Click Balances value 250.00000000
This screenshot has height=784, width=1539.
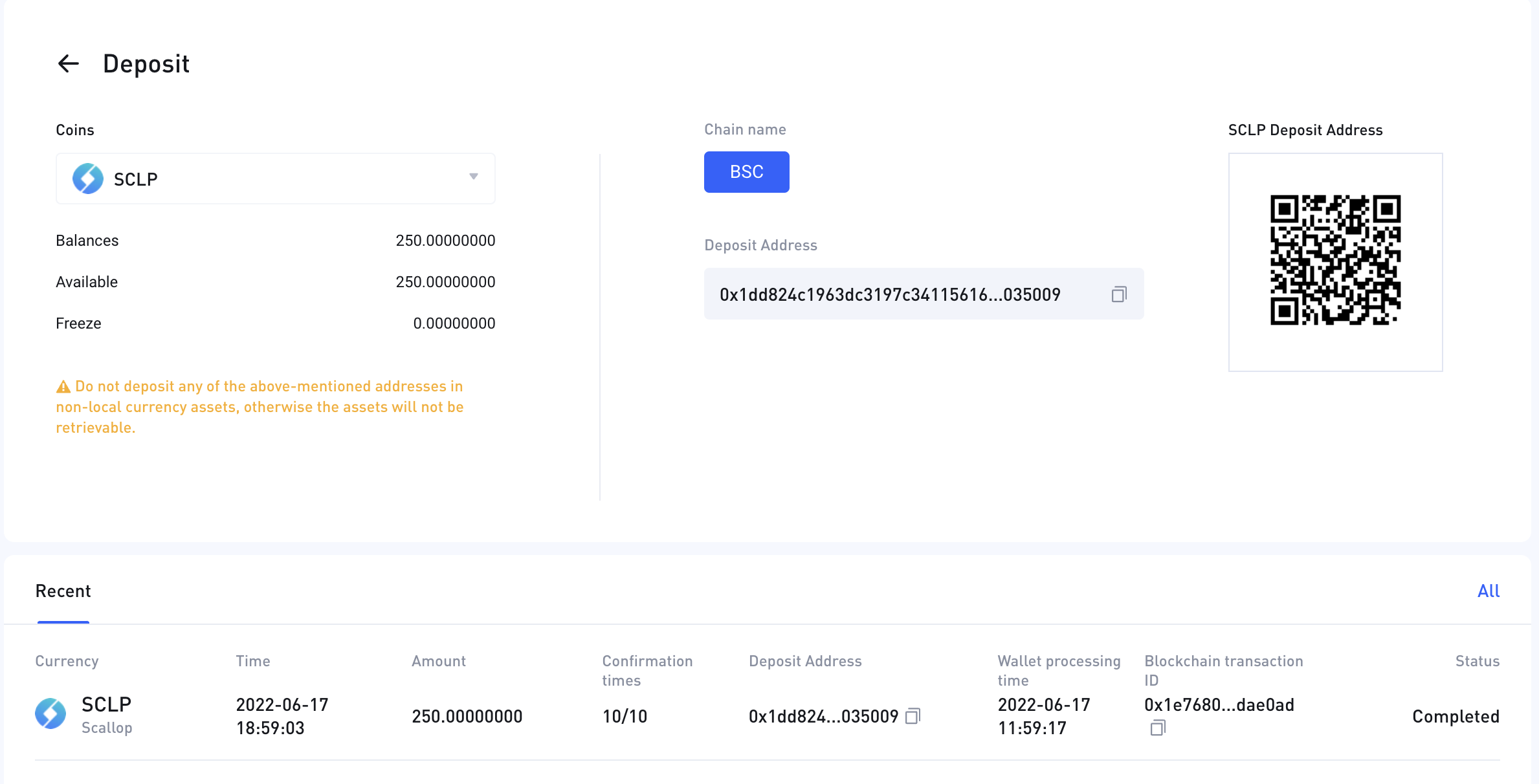[445, 241]
